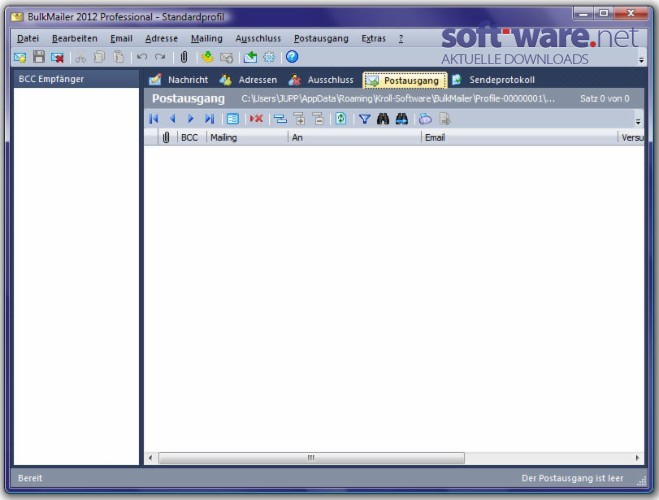Click the 'Satz 0 von 0' record counter
Screen dimensions: 659x500
[604, 99]
